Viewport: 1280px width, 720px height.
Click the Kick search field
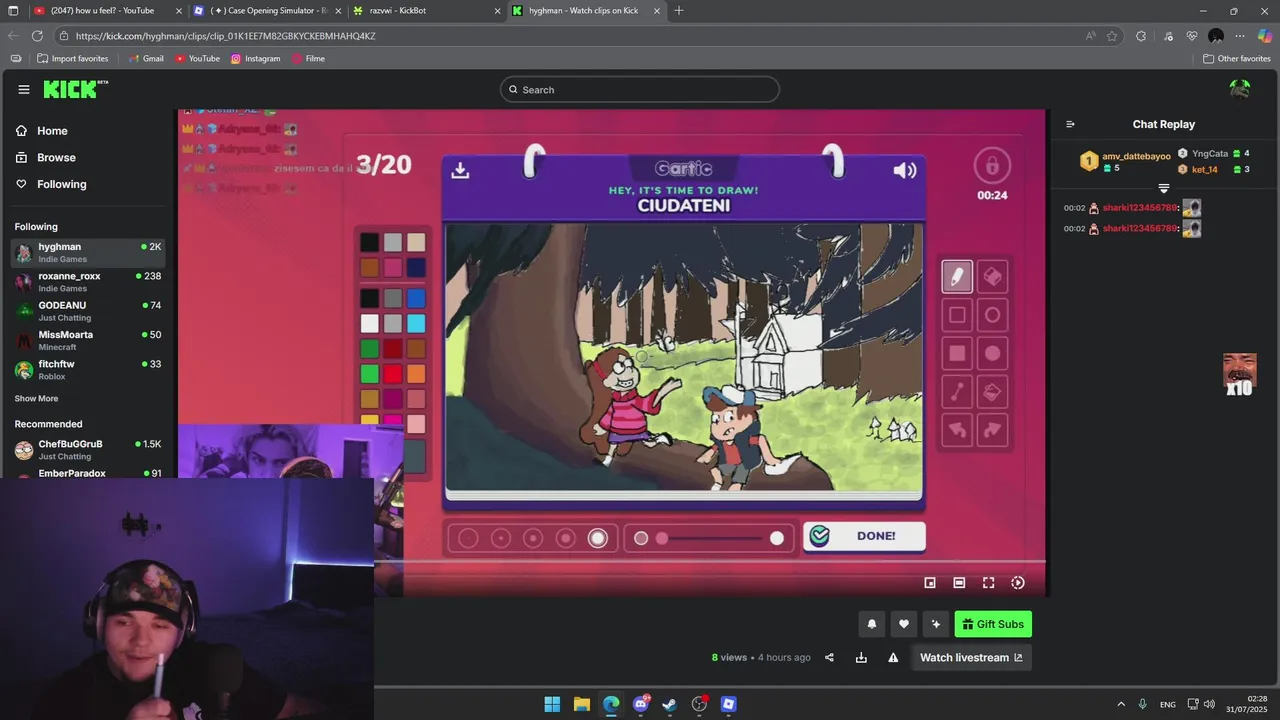(640, 90)
